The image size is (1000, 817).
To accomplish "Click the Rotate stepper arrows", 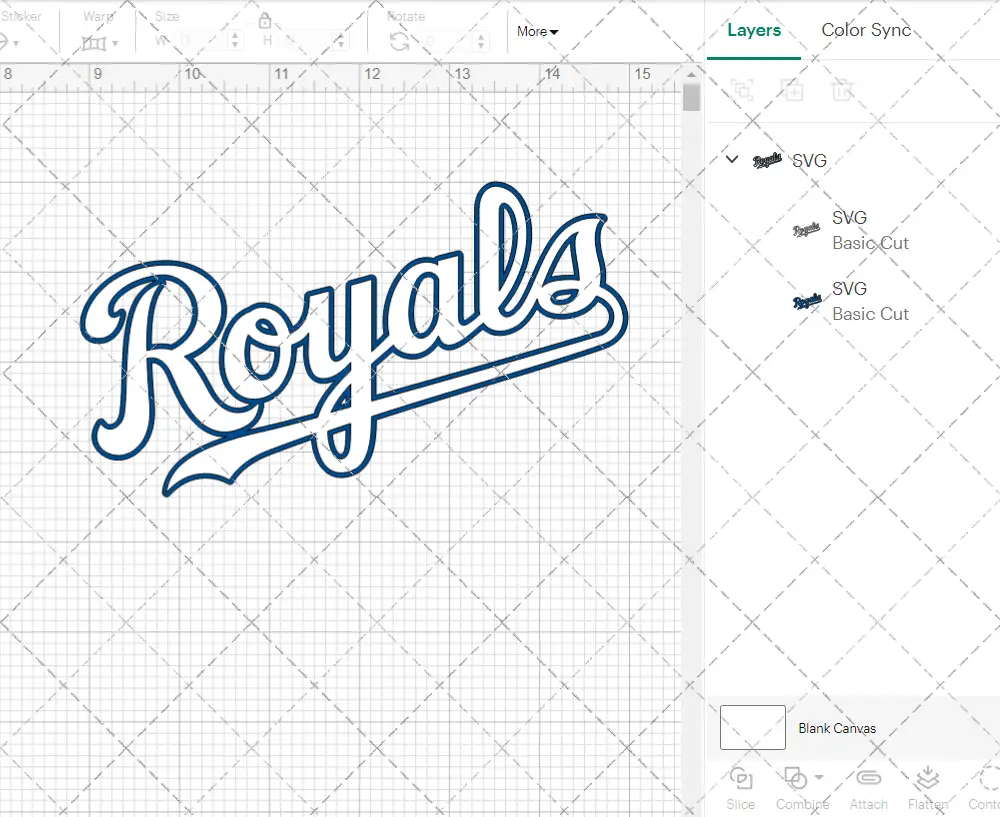I will (x=480, y=42).
